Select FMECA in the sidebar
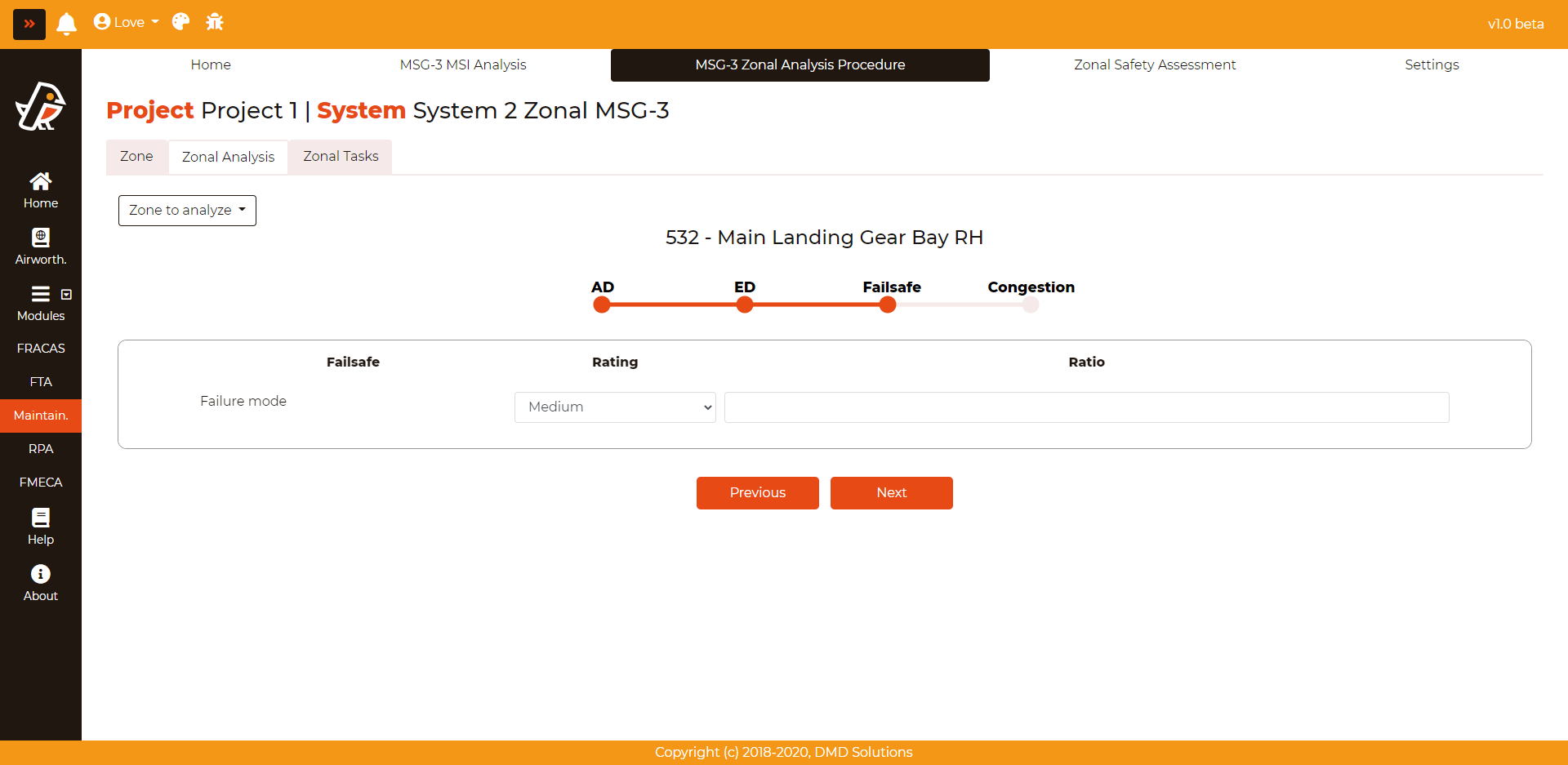This screenshot has width=1568, height=765. 41,483
